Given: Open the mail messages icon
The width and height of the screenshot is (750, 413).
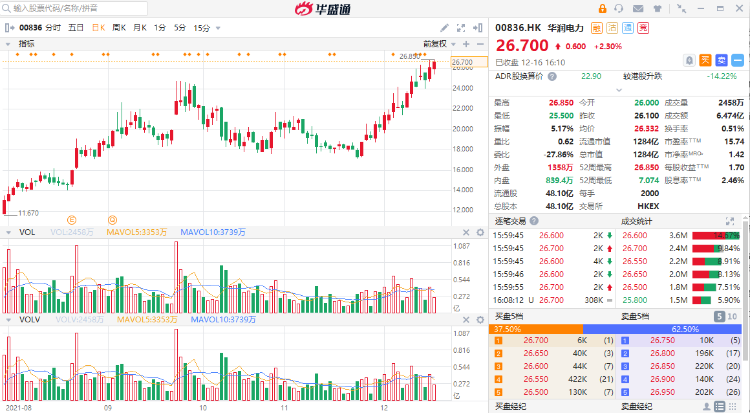Looking at the screenshot, I should point(638,9).
